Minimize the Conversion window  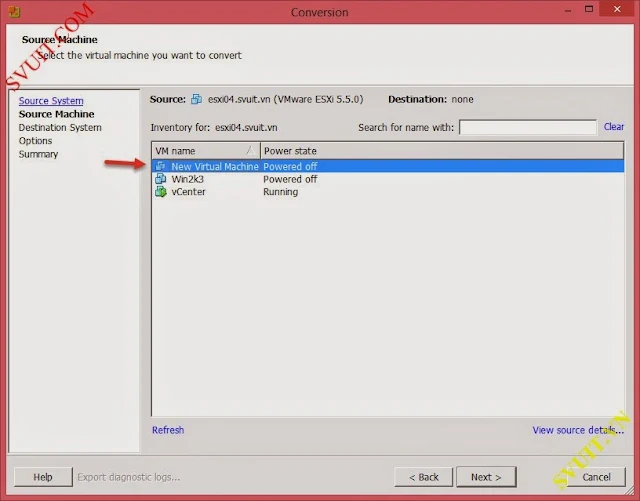click(x=568, y=10)
